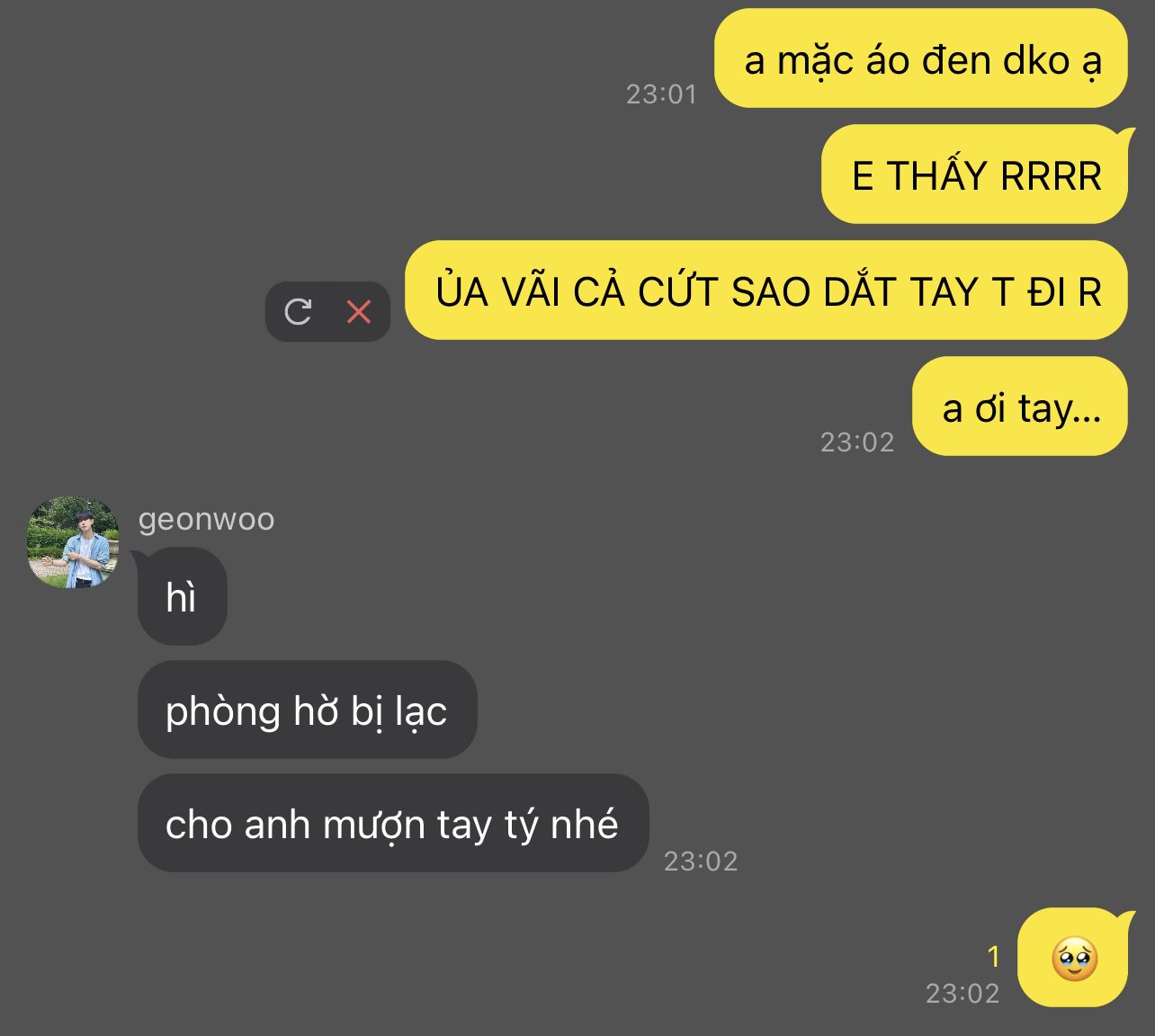Tap the 23:02 timestamp below the unread count
Screen dimensions: 1155x1036
coord(962,993)
